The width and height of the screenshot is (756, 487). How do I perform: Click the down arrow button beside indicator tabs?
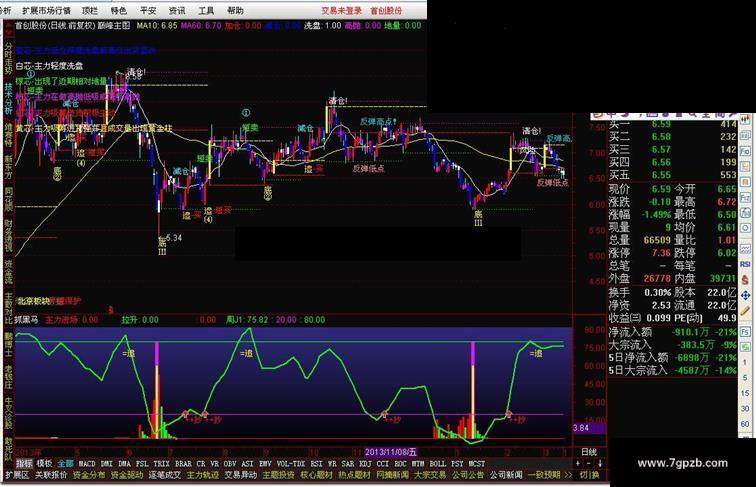tap(600, 463)
